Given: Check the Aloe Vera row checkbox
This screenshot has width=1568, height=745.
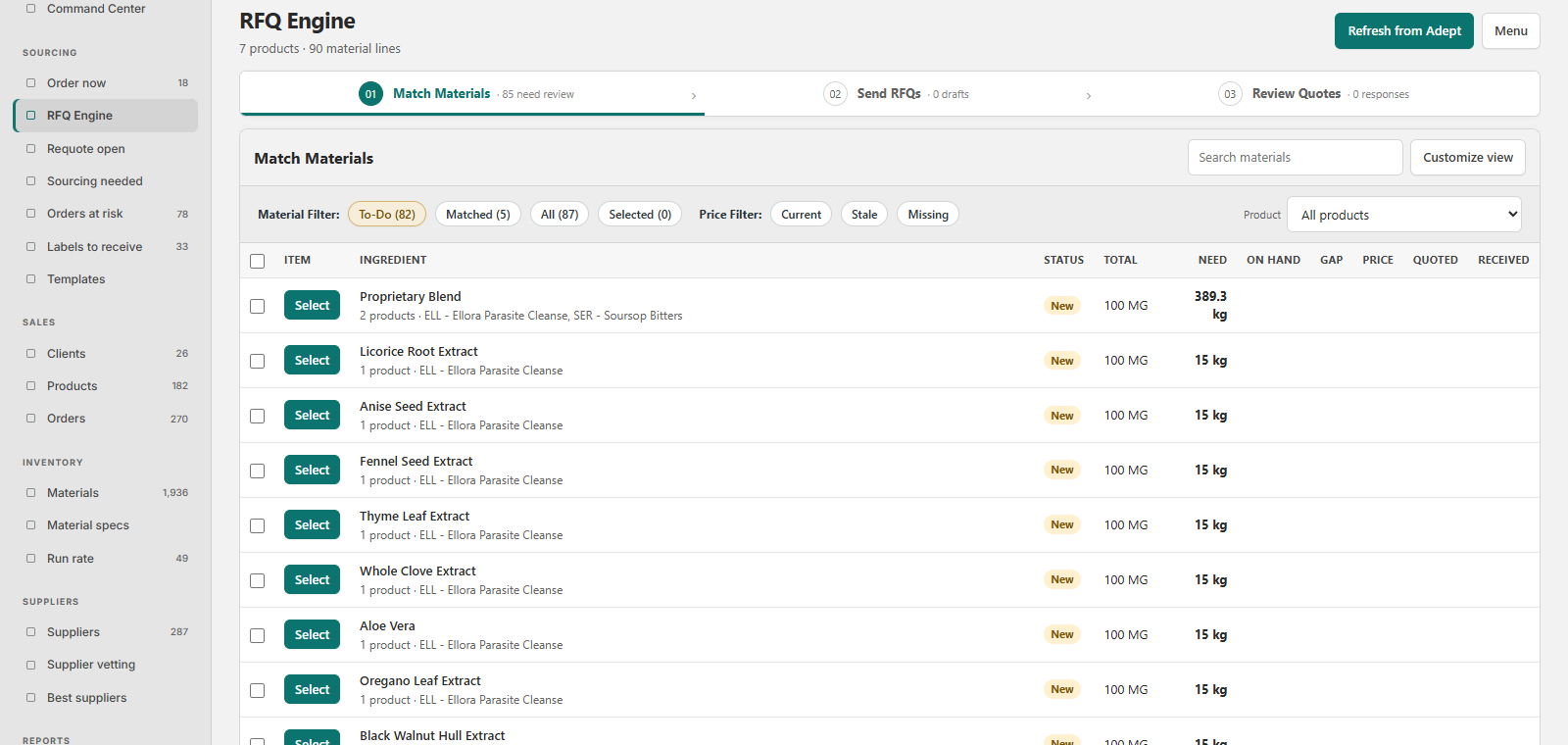Looking at the screenshot, I should 258,635.
